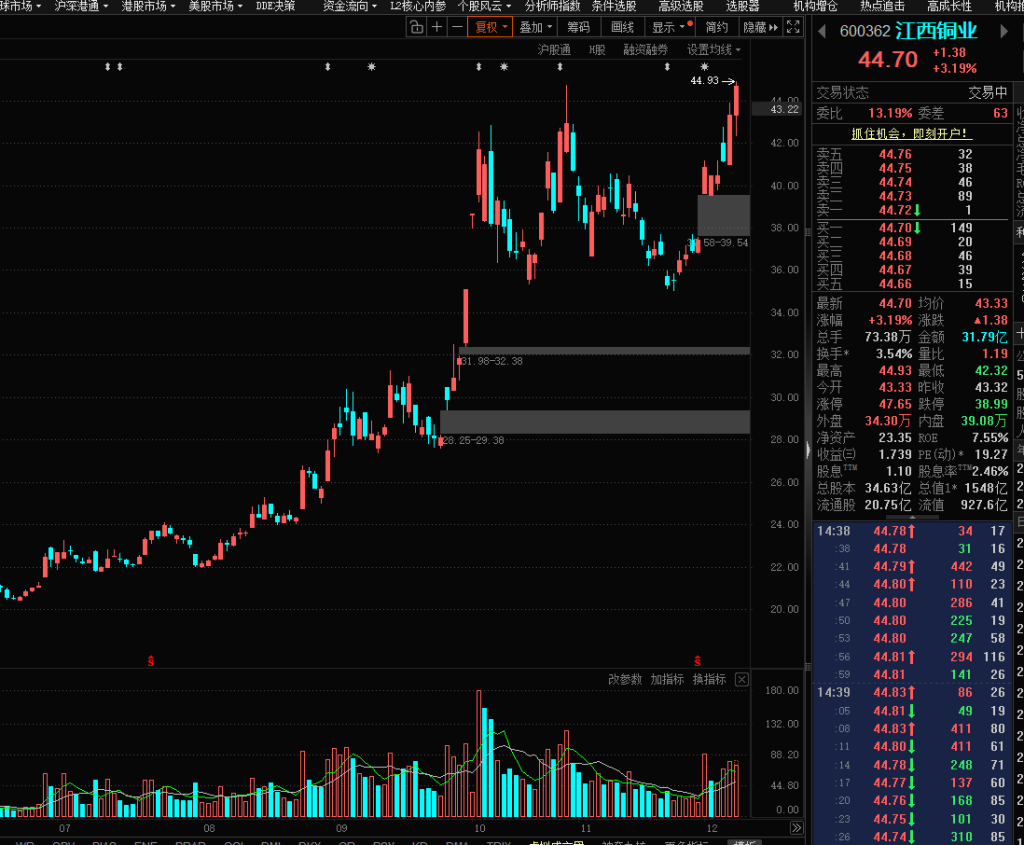This screenshot has height=845, width=1024.
Task: Expand the 叠加 overlay dropdown
Action: (x=535, y=27)
